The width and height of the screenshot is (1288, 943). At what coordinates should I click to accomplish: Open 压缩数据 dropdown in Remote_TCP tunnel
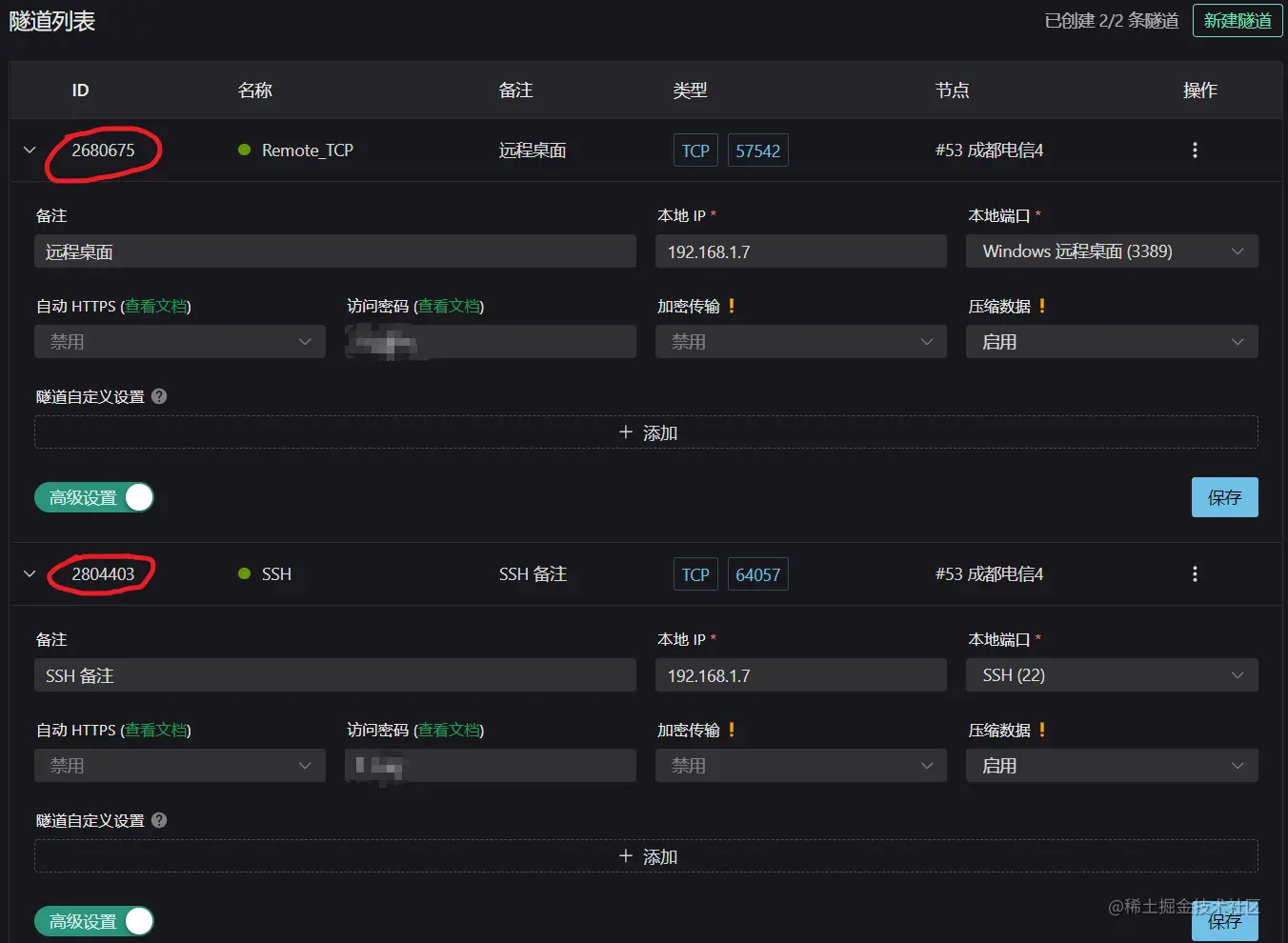(1112, 342)
